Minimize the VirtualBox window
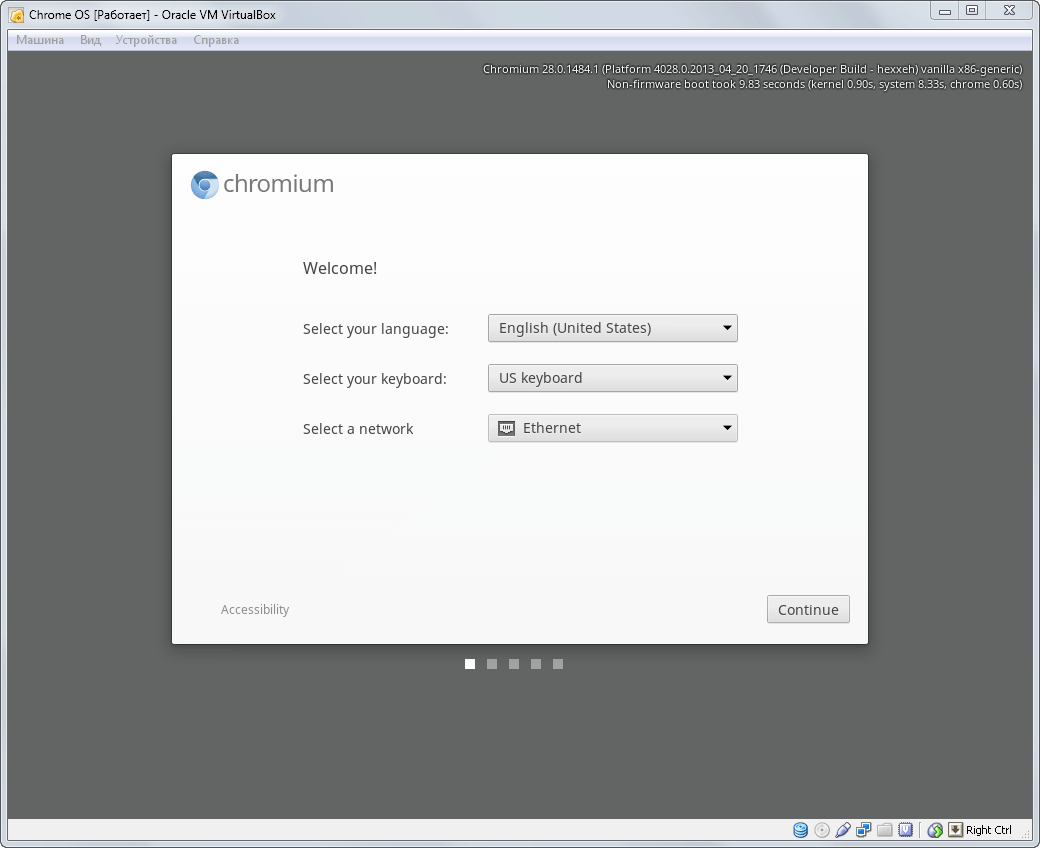Image resolution: width=1040 pixels, height=848 pixels. pos(944,10)
